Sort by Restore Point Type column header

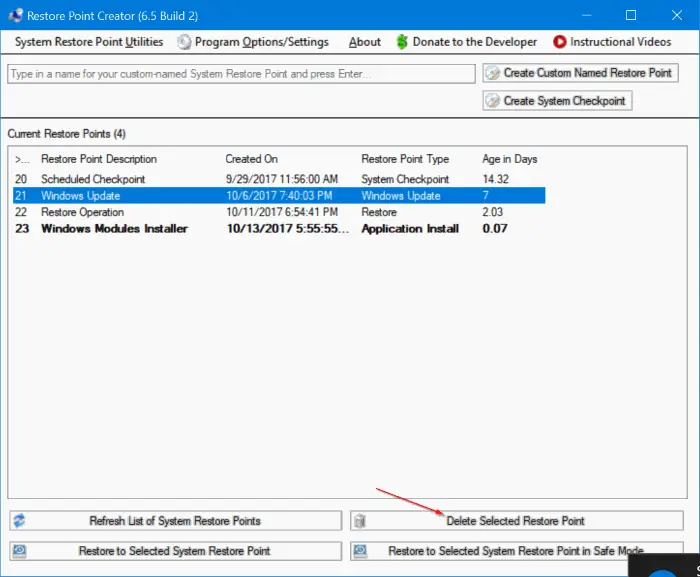pyautogui.click(x=405, y=159)
